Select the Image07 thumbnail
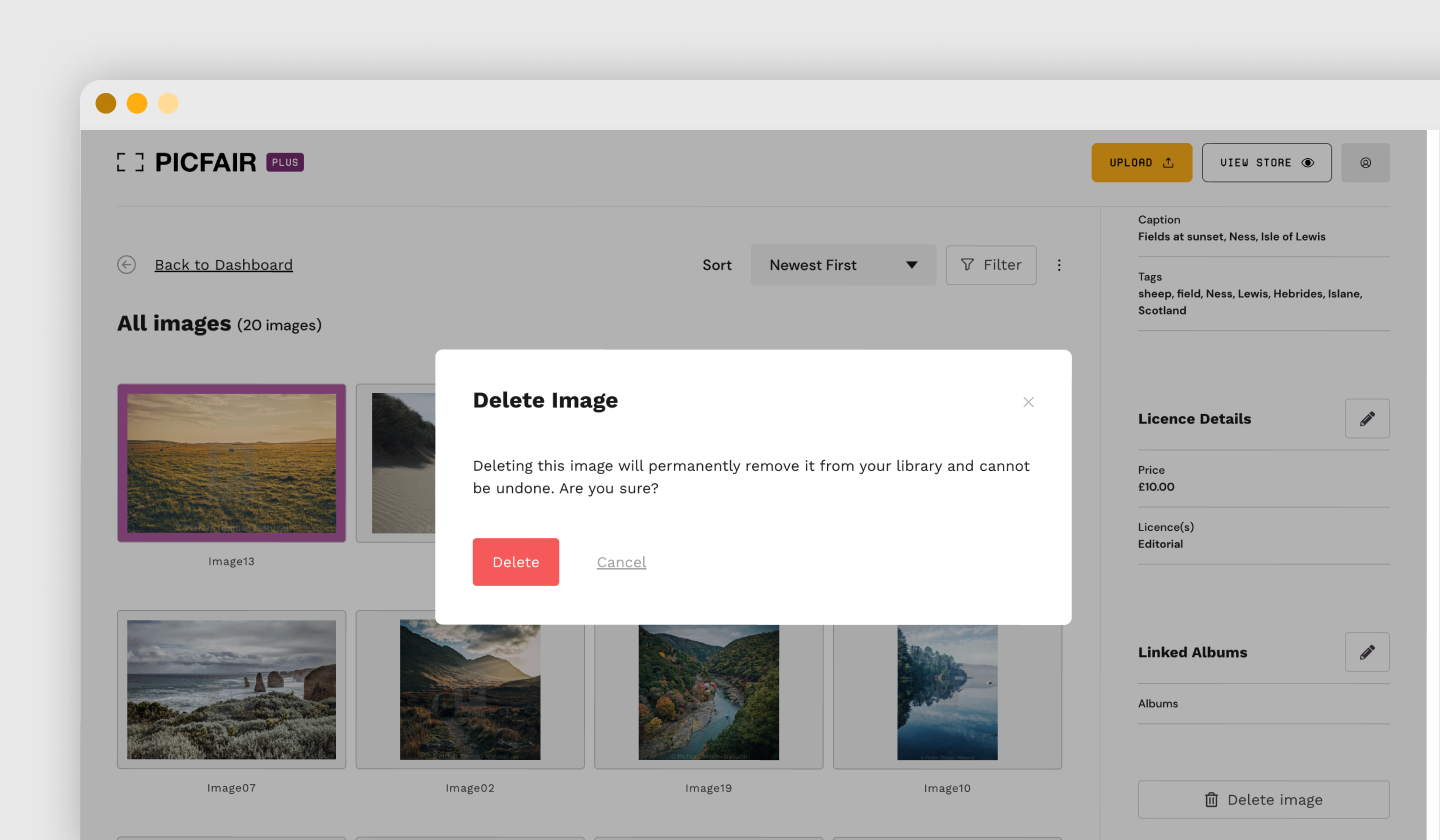The height and width of the screenshot is (840, 1440). pos(232,690)
